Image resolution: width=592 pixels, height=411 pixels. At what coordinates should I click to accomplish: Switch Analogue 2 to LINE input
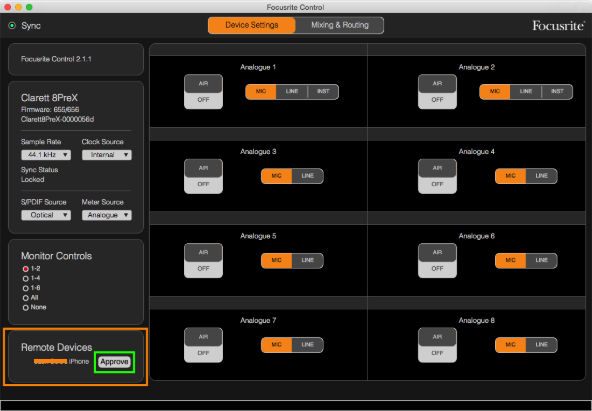coord(526,92)
